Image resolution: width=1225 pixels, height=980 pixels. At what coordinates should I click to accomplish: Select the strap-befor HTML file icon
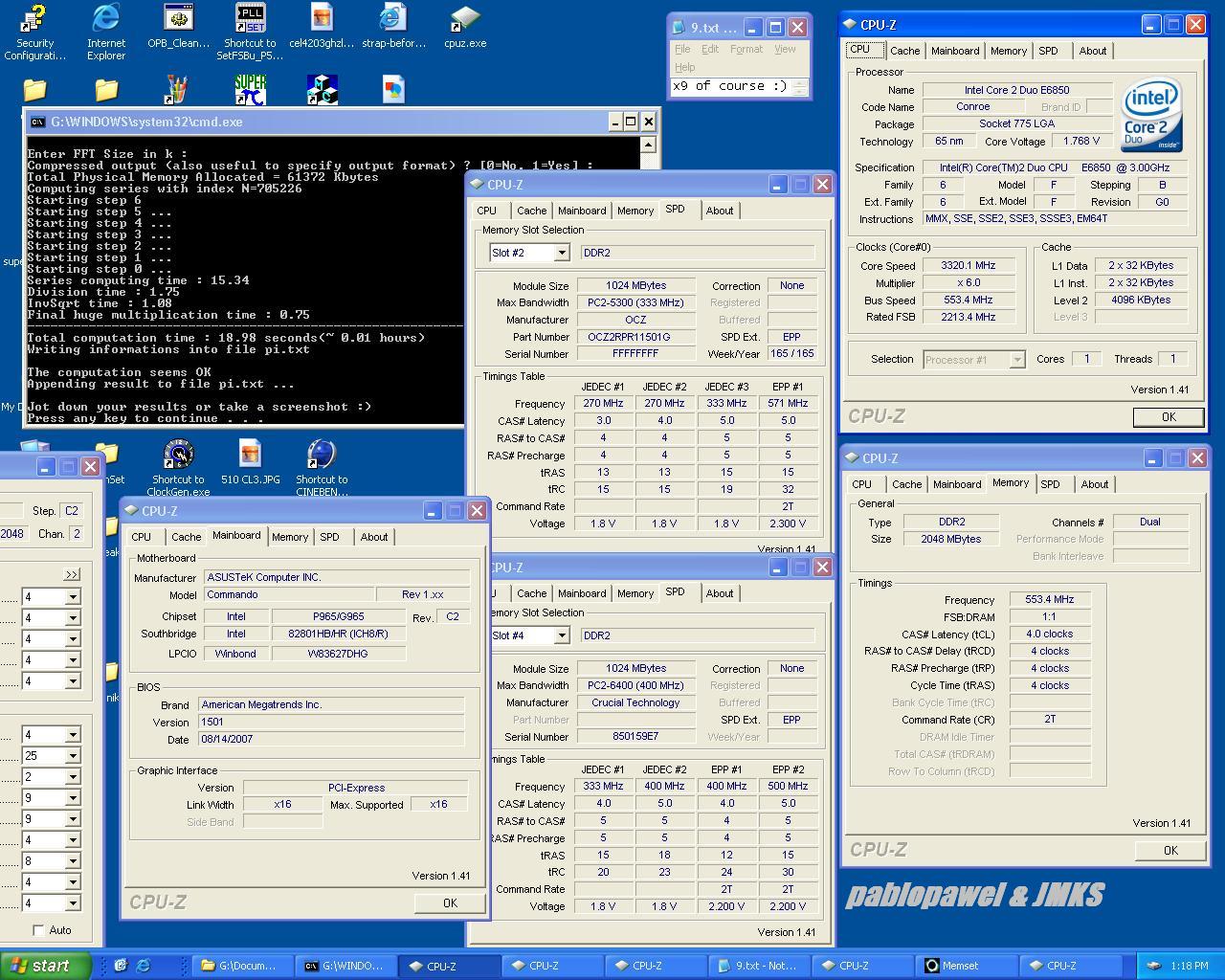[x=393, y=27]
